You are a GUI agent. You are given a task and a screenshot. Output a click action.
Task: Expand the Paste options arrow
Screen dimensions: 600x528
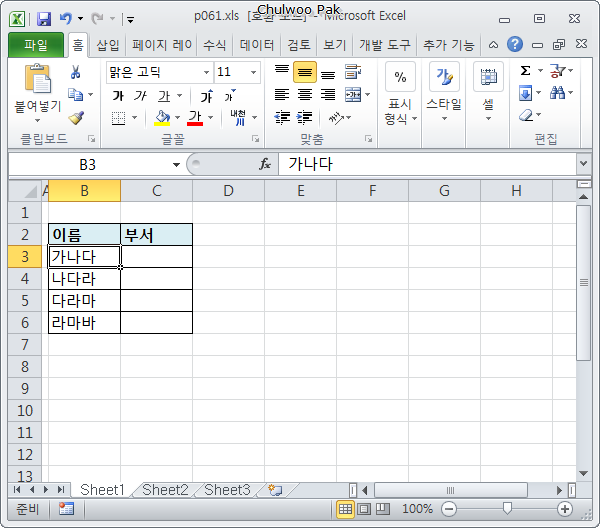coord(37,120)
